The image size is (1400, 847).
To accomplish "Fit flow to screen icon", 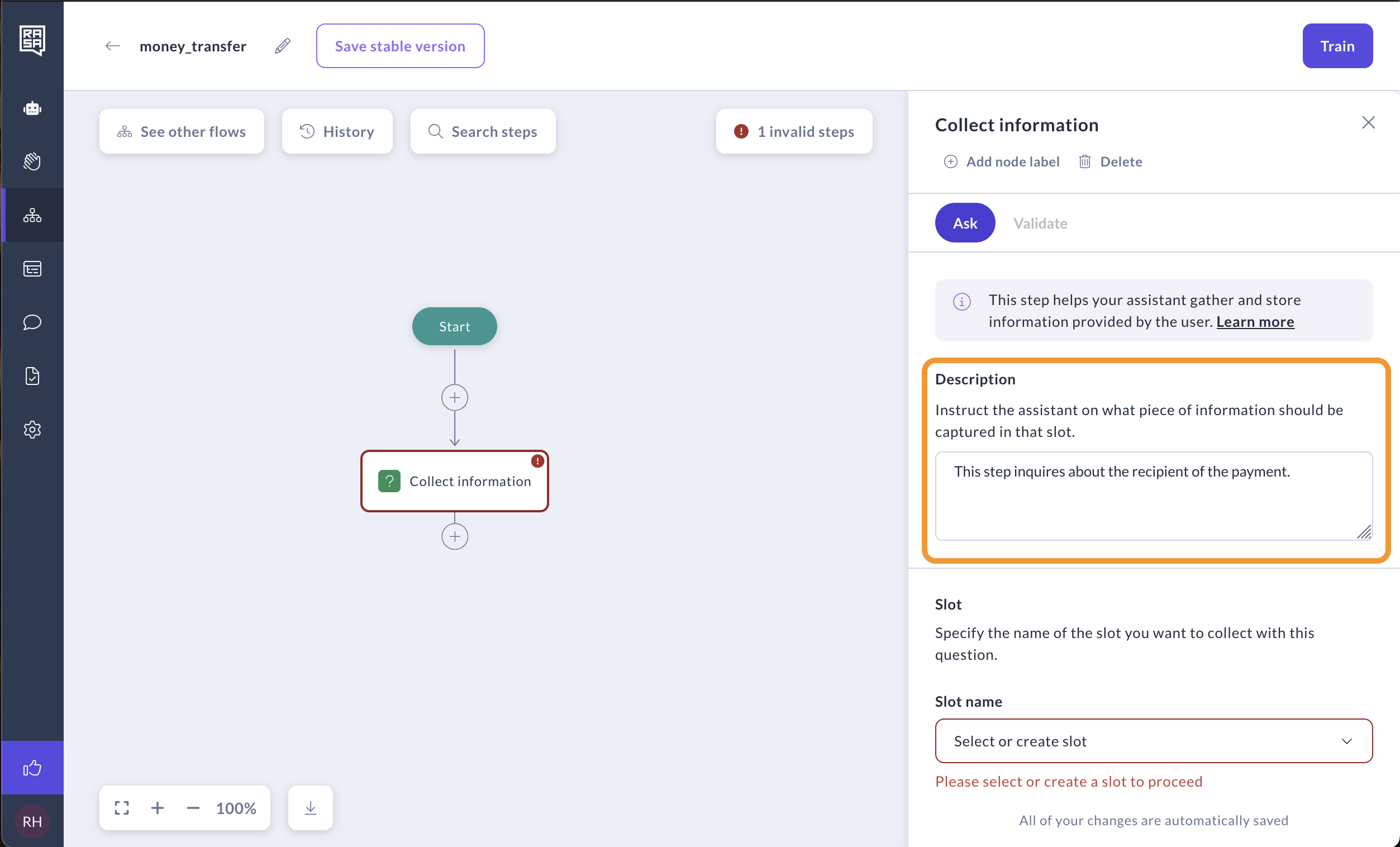I will click(x=122, y=807).
